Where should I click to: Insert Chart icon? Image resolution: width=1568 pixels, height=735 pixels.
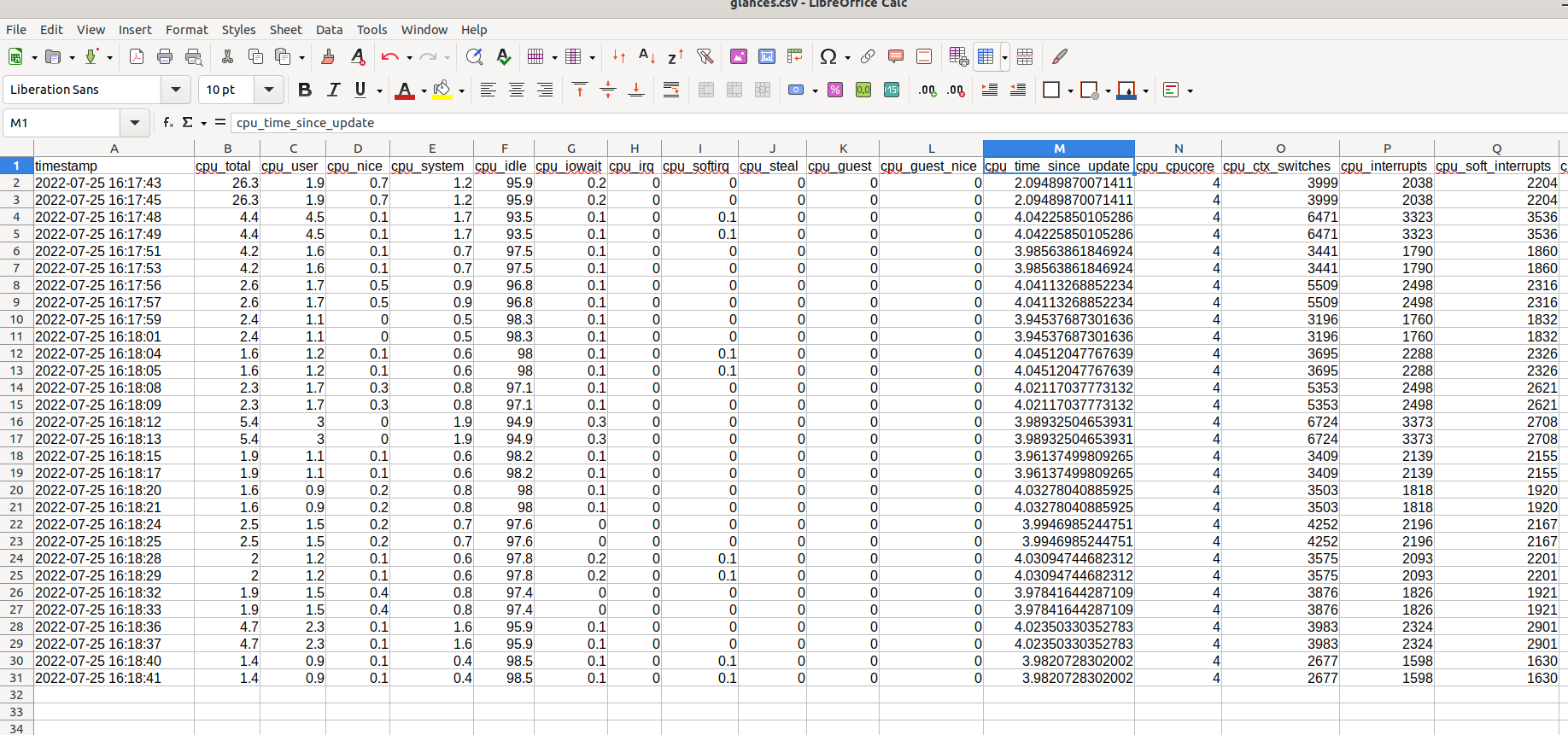tap(767, 57)
